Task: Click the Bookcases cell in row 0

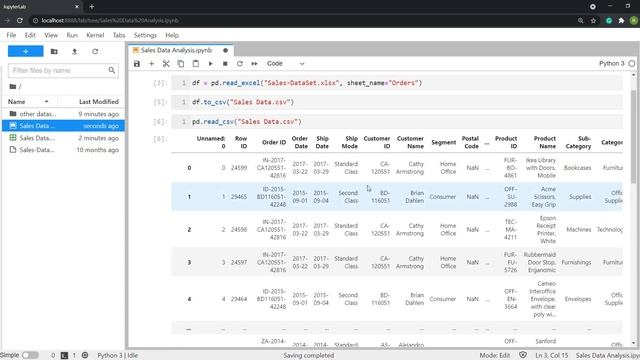Action: tap(577, 168)
